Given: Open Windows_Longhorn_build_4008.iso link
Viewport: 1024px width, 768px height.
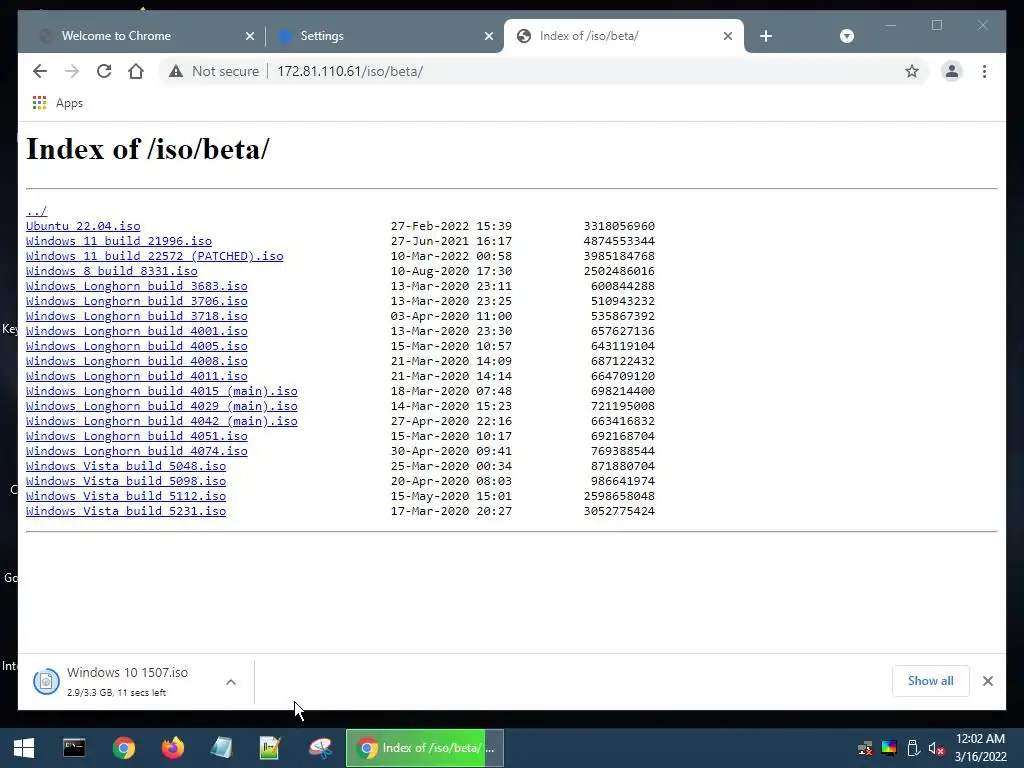Looking at the screenshot, I should (136, 361).
